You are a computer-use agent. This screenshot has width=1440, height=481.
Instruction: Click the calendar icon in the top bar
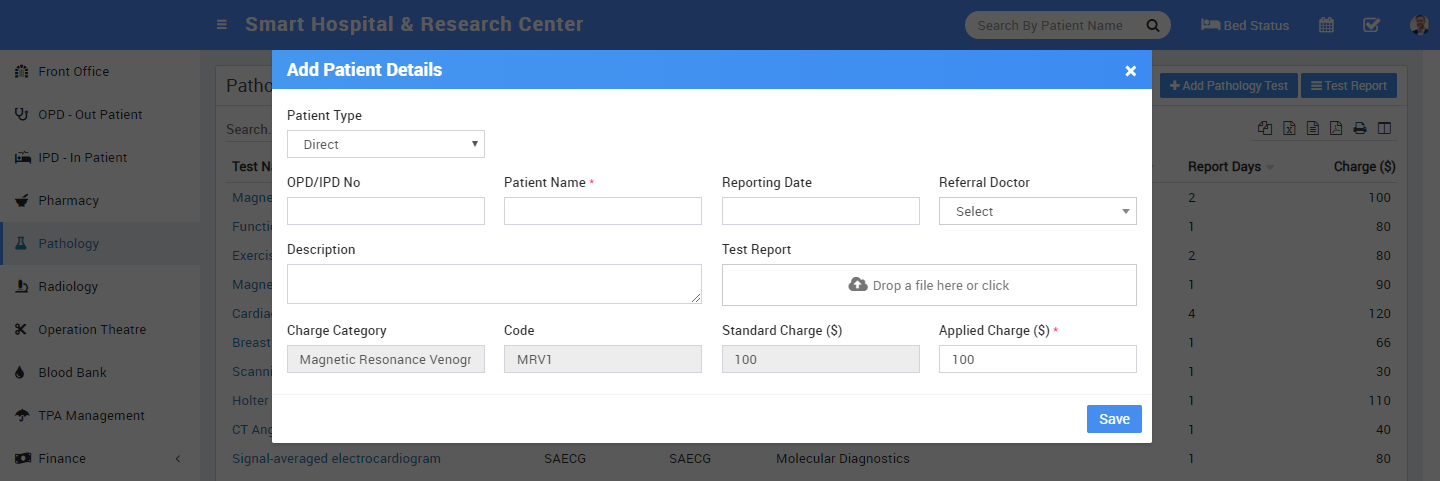(1326, 25)
